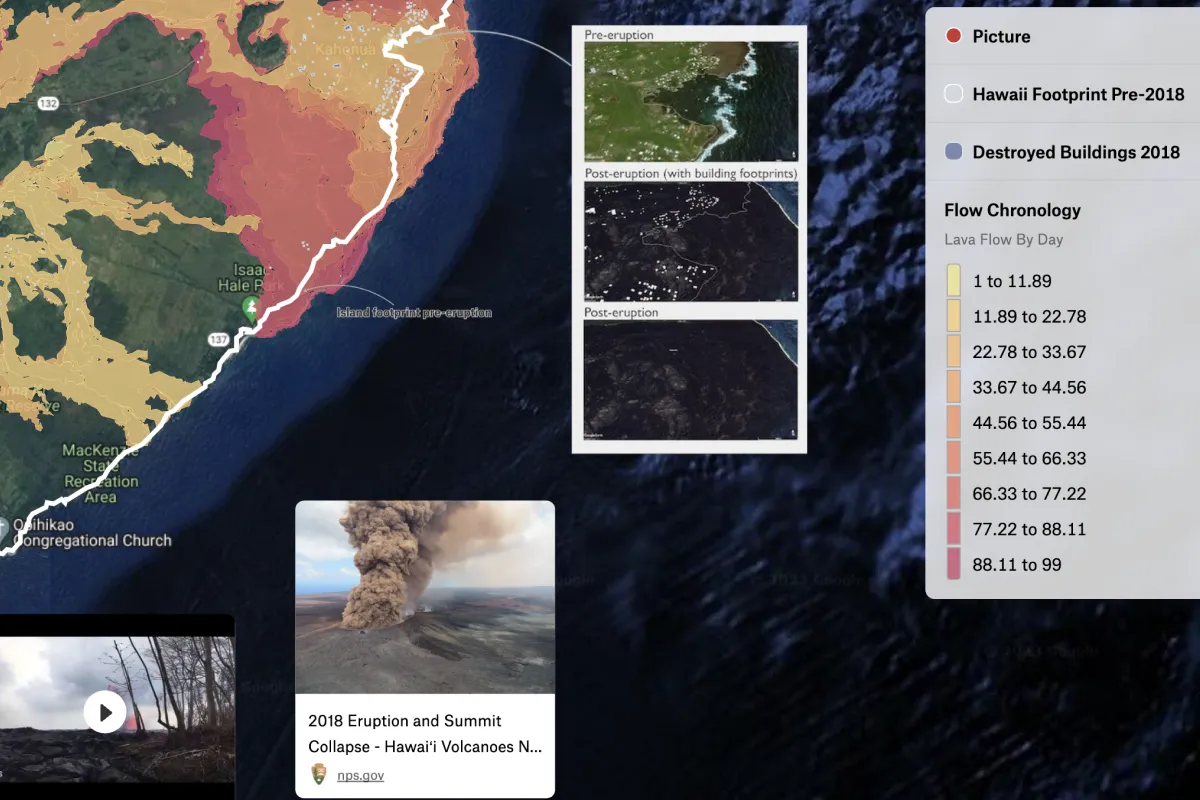Image resolution: width=1200 pixels, height=800 pixels.
Task: Select the 88.11 to 99 swatch
Action: [x=953, y=564]
